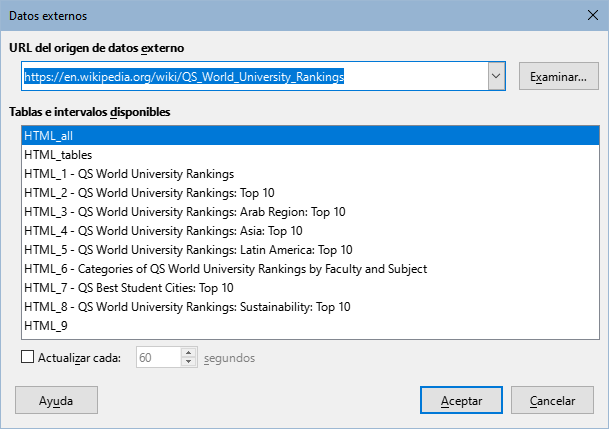Click the seconds spinner down arrow
This screenshot has height=429, width=609.
click(187, 362)
